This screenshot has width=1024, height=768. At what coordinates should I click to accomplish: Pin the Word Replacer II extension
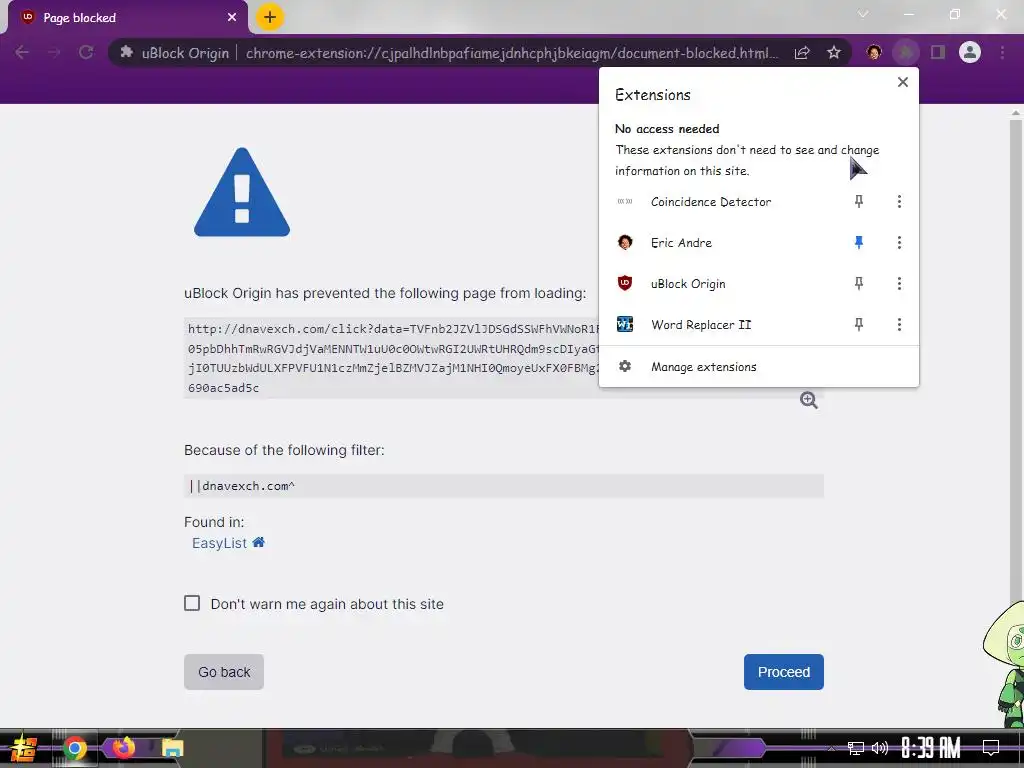859,325
